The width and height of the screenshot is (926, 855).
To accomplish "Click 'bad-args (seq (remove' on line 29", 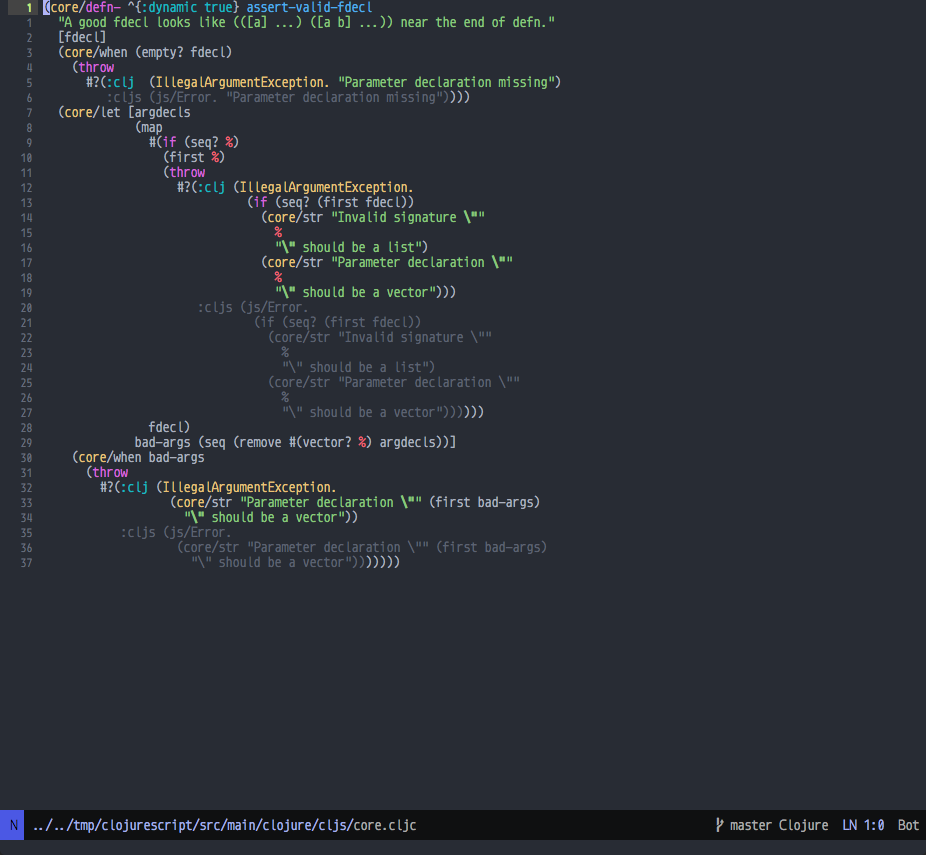I will pos(208,442).
